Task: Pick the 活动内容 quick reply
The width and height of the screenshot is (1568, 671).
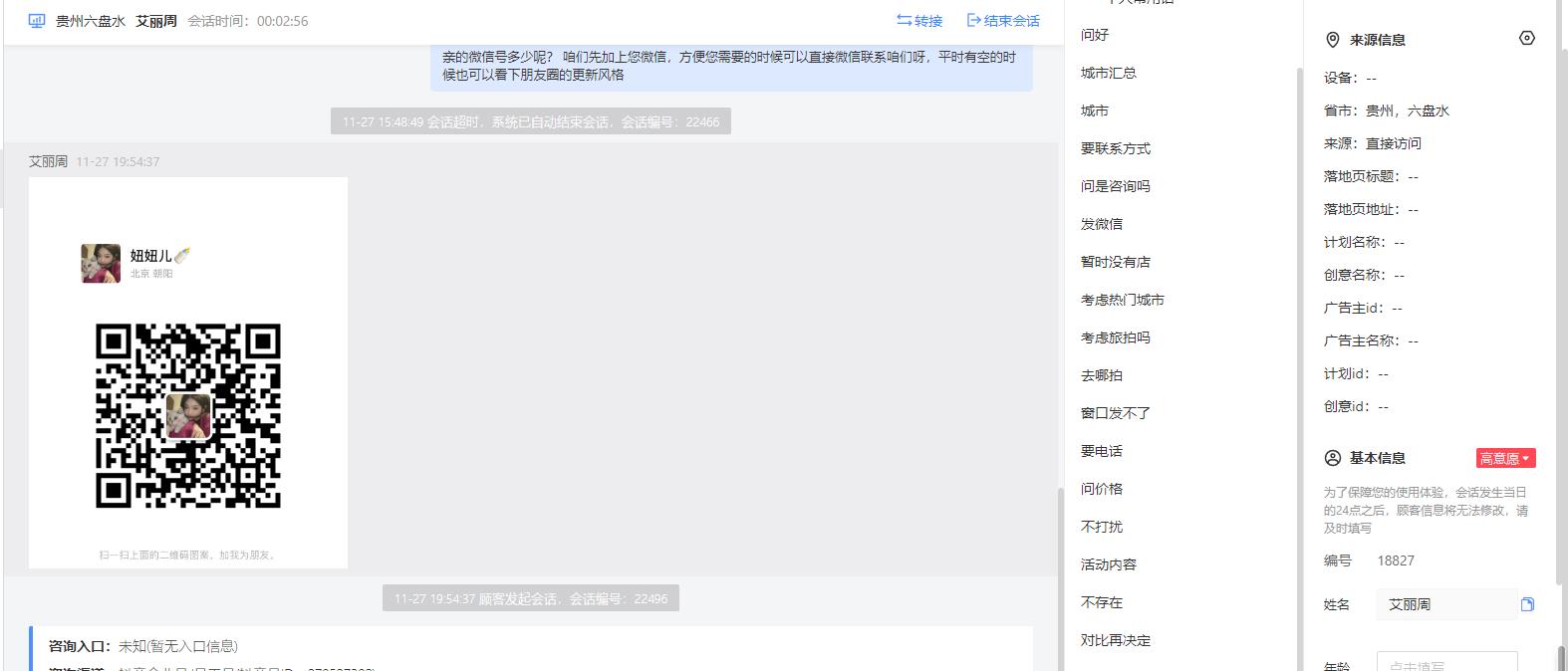Action: pos(1109,564)
